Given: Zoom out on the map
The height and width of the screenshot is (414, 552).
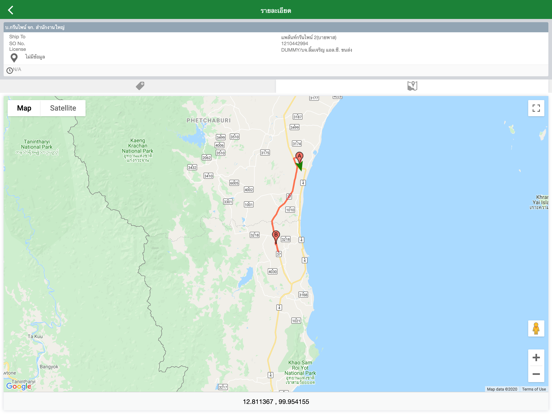Looking at the screenshot, I should pyautogui.click(x=536, y=374).
